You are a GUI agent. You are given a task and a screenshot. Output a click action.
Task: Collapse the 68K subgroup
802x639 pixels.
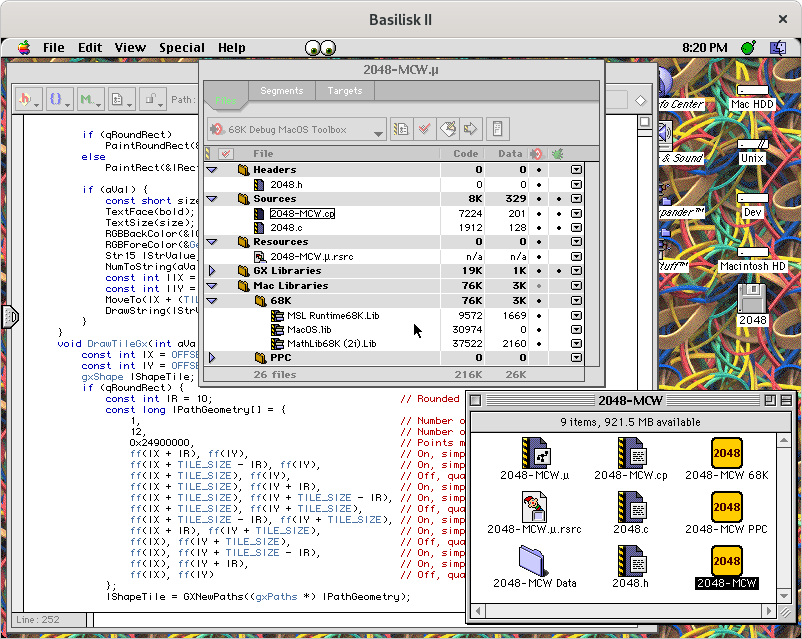tap(212, 300)
